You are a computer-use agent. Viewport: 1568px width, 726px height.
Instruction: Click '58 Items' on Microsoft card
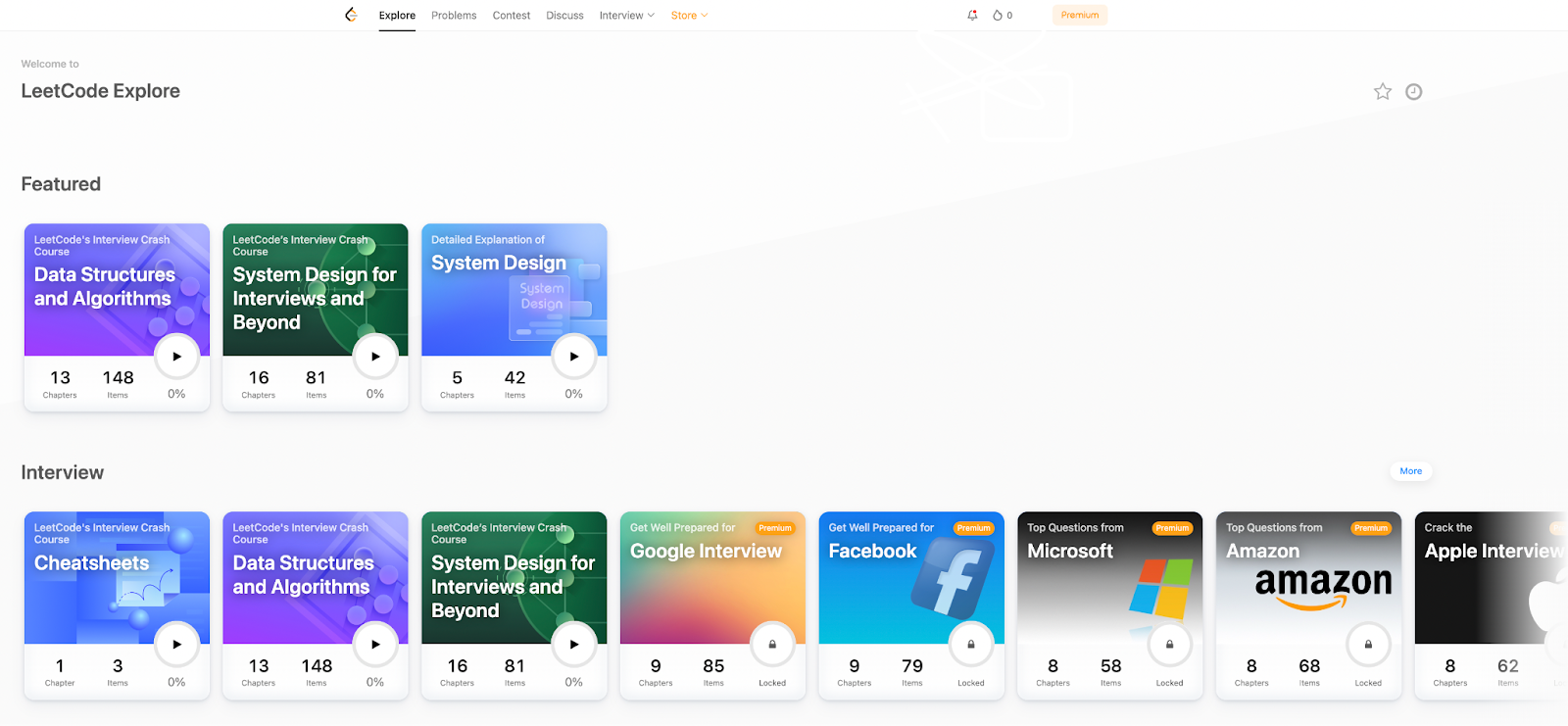tap(1110, 671)
